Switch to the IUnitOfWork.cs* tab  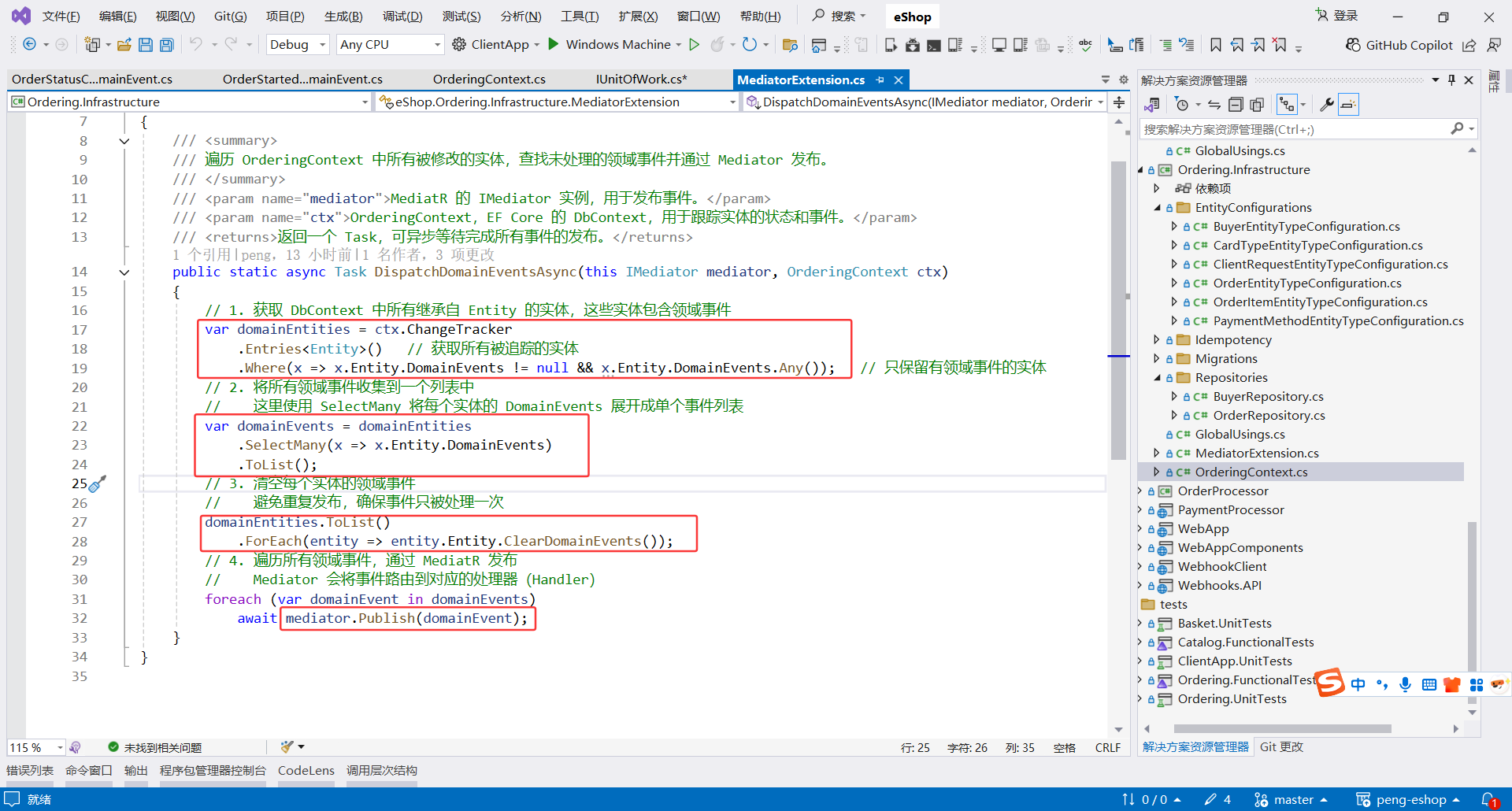tap(642, 80)
